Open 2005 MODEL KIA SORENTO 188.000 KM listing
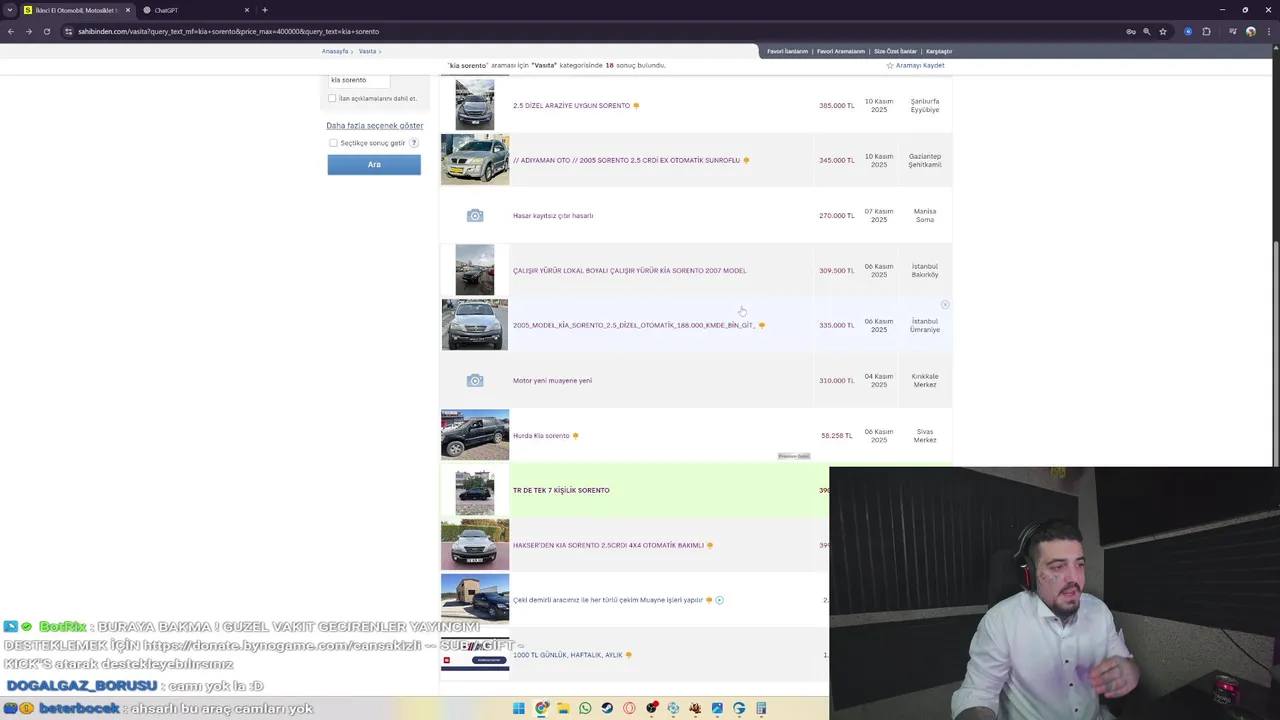The width and height of the screenshot is (1280, 720). [x=634, y=325]
